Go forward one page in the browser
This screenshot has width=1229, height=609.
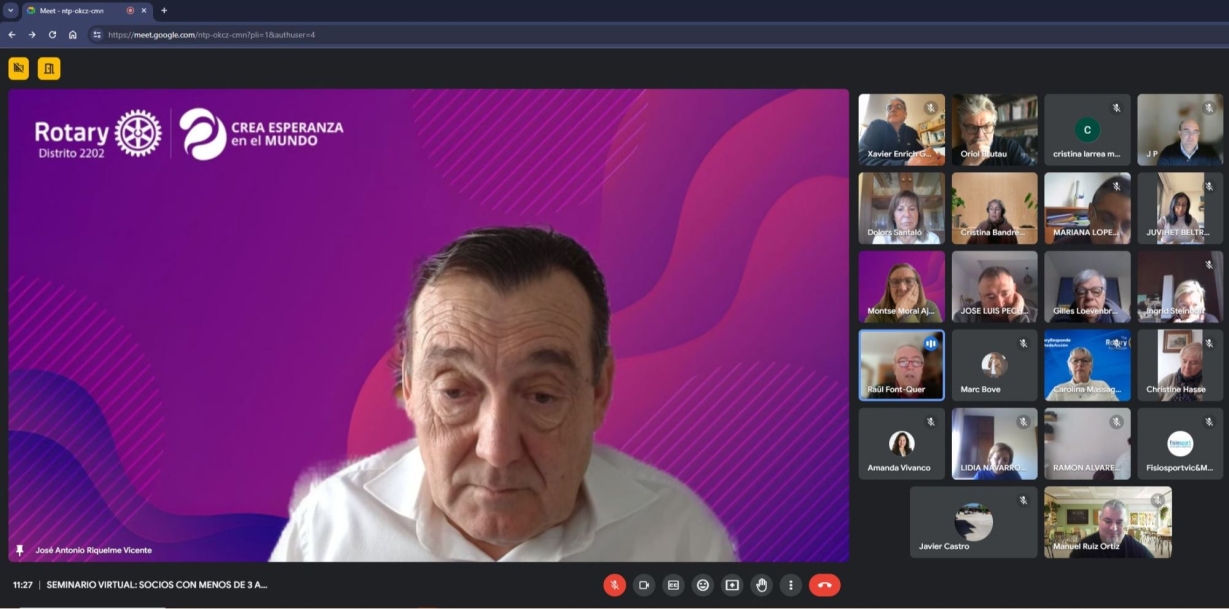point(32,34)
